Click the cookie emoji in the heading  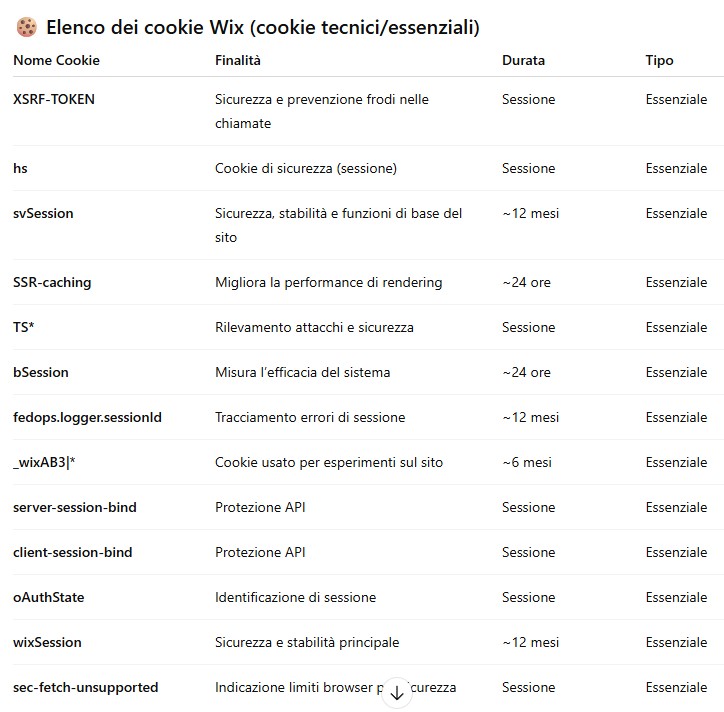tap(26, 27)
